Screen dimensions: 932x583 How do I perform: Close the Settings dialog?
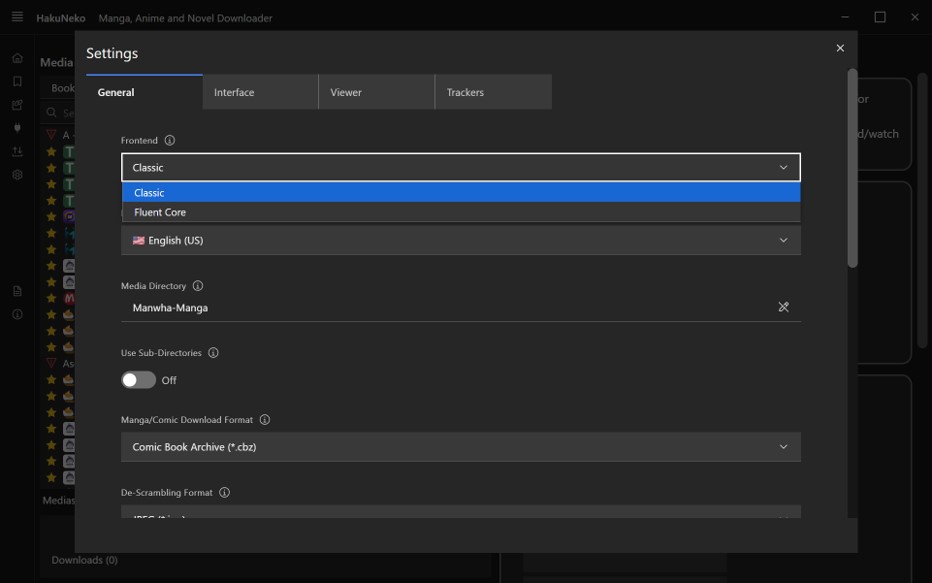point(840,48)
